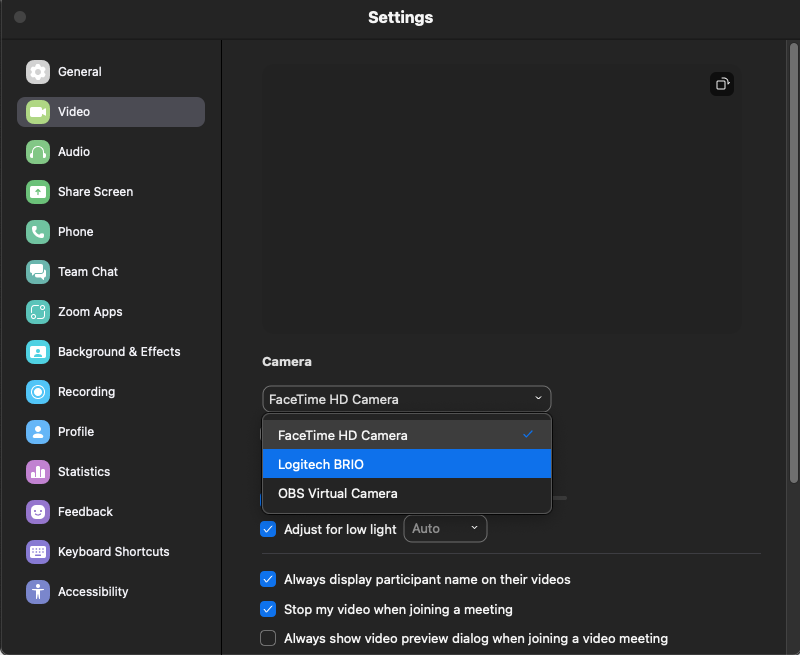Uncheck Always display participant name checkbox
Image resolution: width=800 pixels, height=655 pixels.
click(268, 579)
